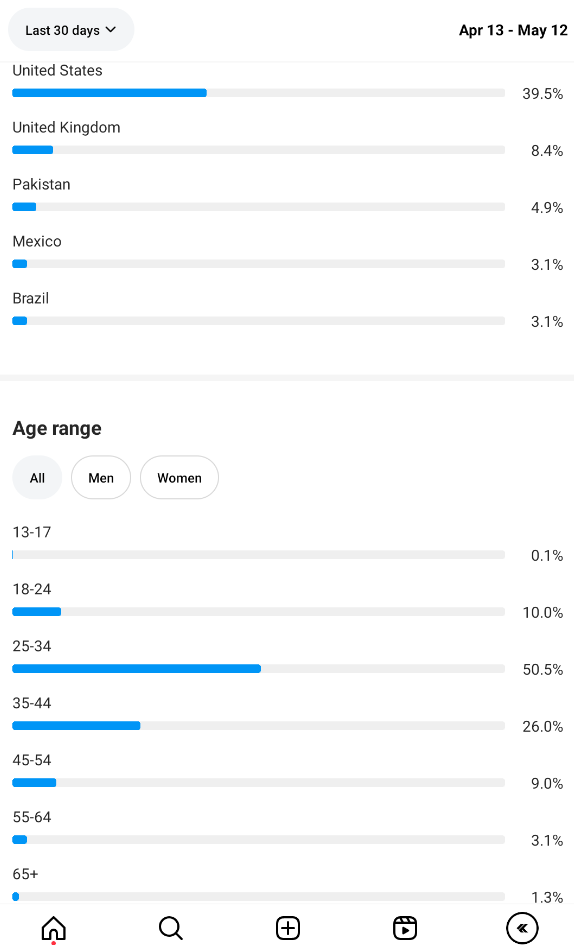Tap the 35-44 age range bar
This screenshot has width=574, height=945.
point(258,726)
